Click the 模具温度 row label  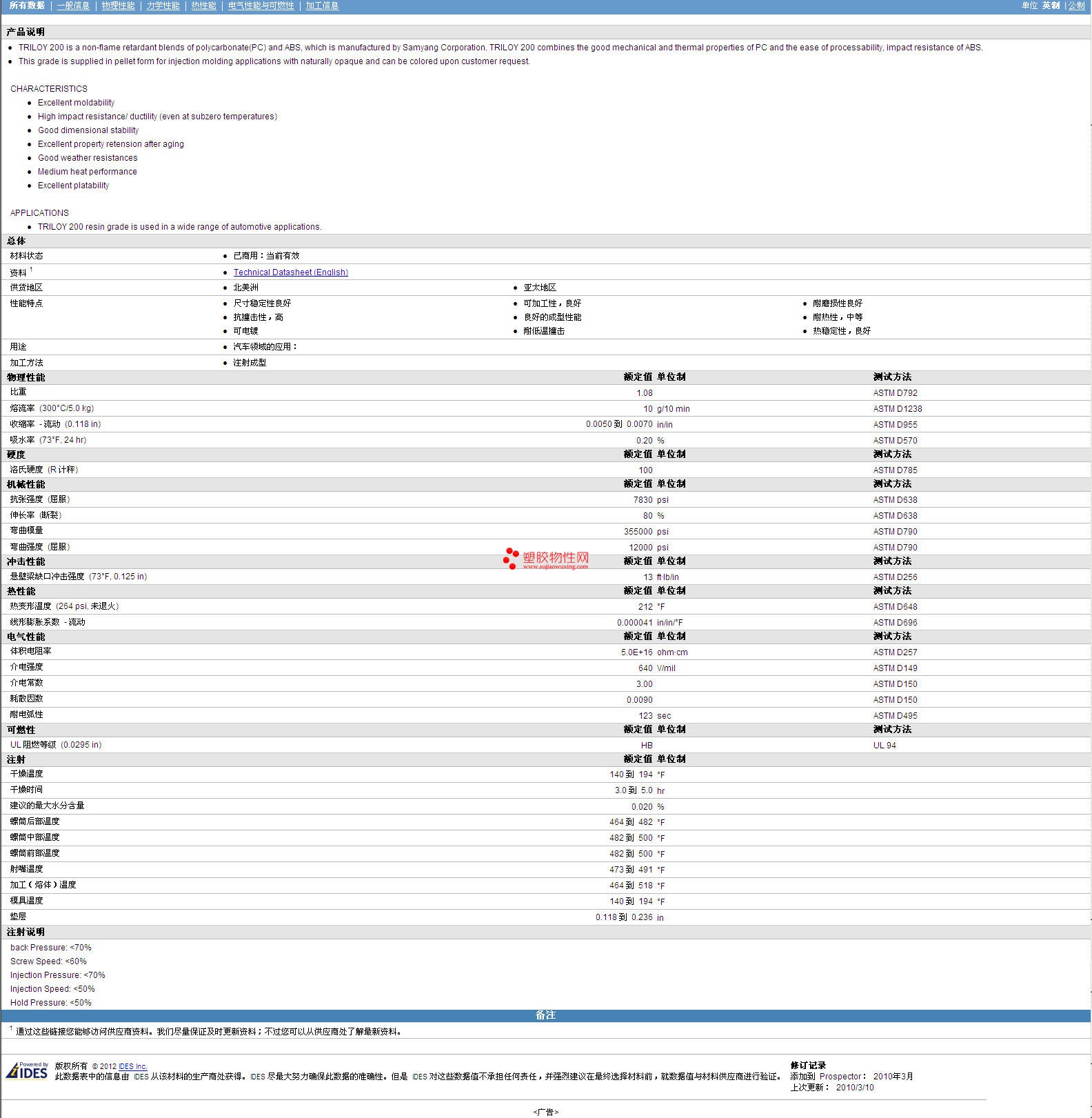click(x=26, y=901)
